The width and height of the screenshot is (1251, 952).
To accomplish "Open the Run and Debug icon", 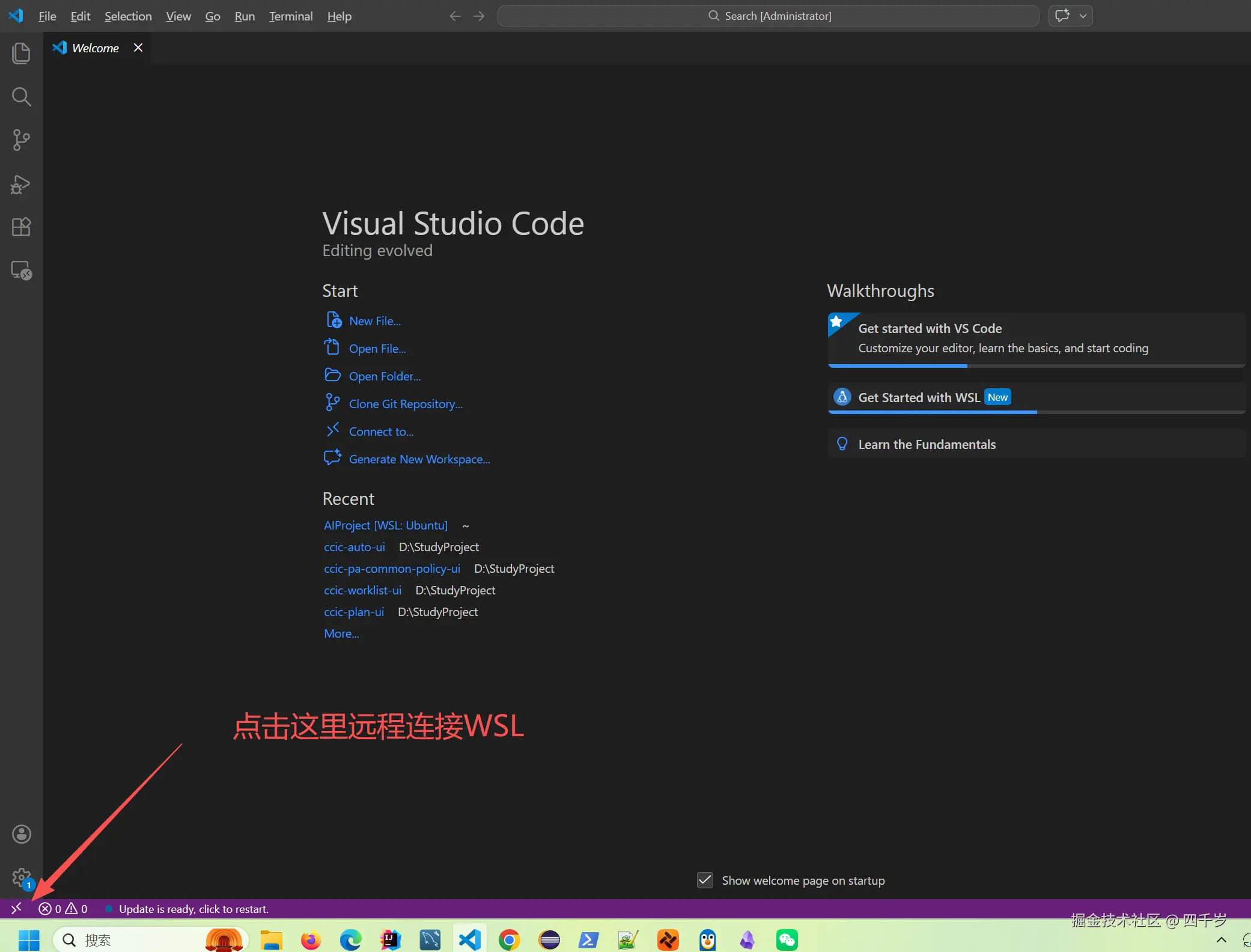I will [x=22, y=185].
